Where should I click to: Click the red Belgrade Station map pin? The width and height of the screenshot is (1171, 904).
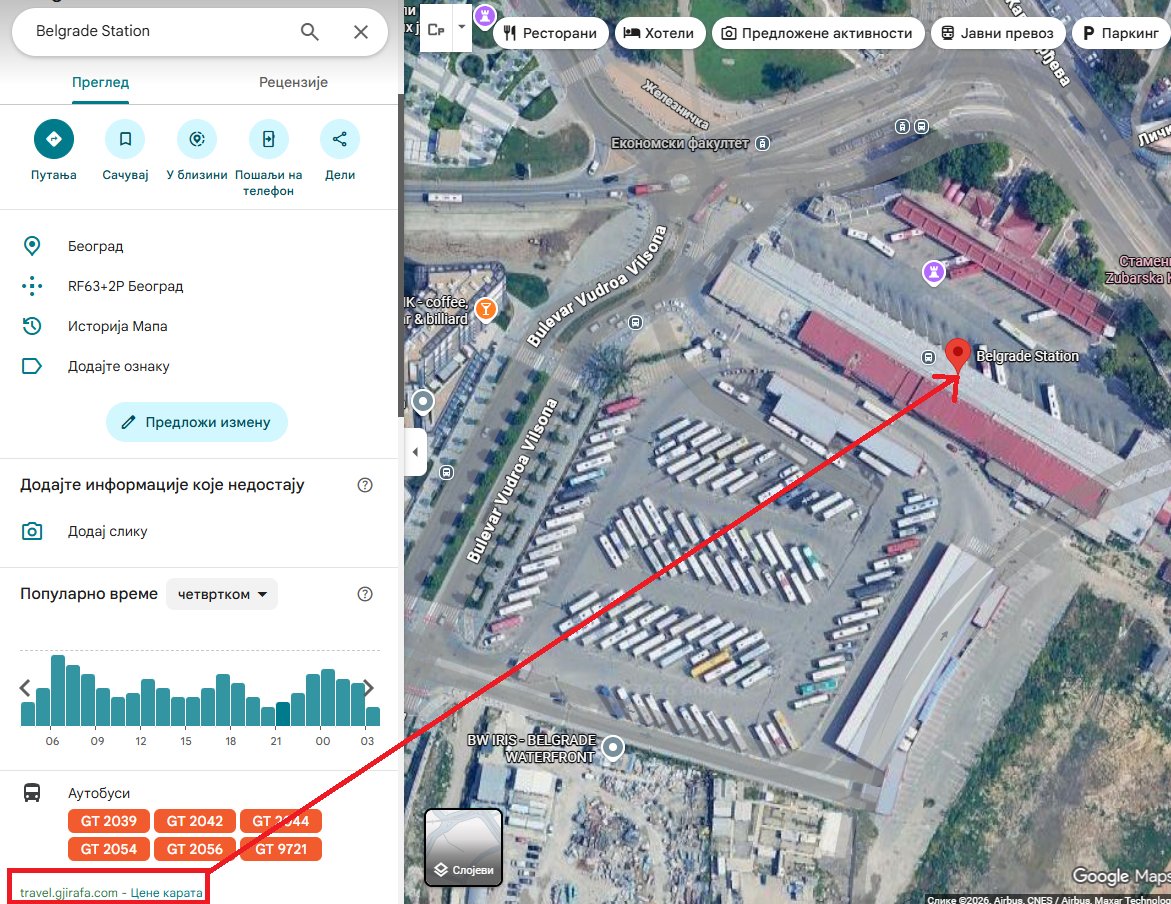pos(957,355)
